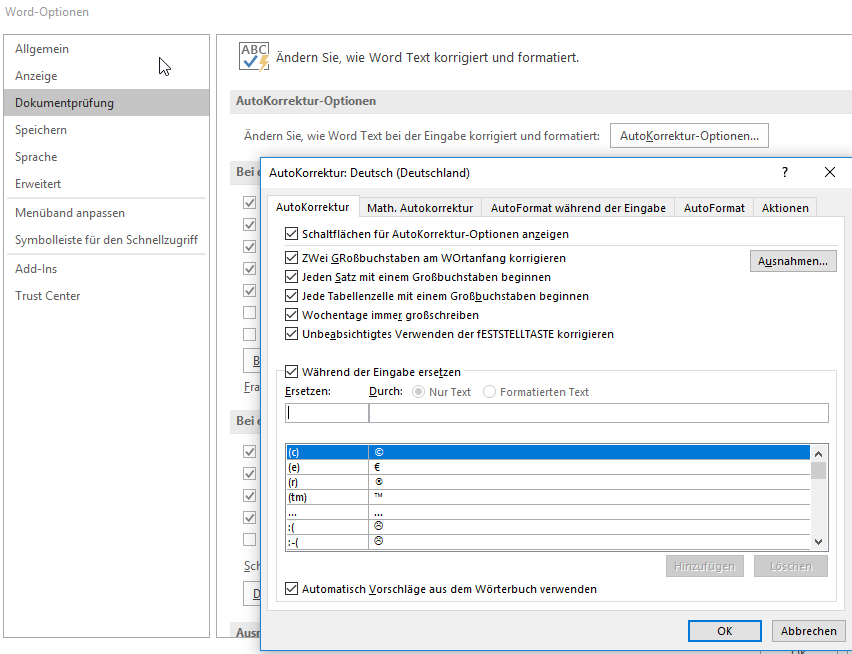The width and height of the screenshot is (852, 654).
Task: Open the Ausnahmen... button
Action: (x=793, y=261)
